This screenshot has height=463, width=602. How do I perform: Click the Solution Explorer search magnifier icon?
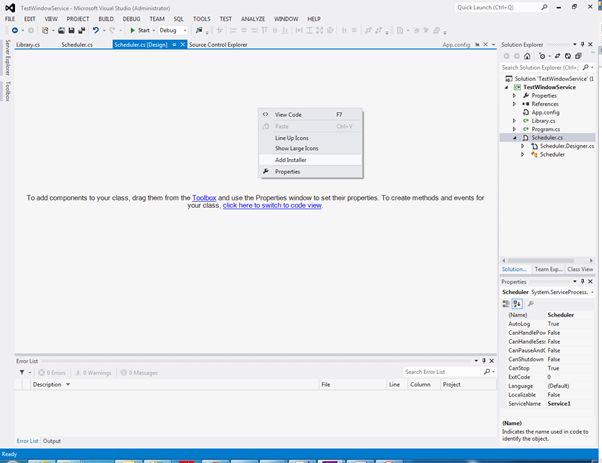(x=585, y=67)
